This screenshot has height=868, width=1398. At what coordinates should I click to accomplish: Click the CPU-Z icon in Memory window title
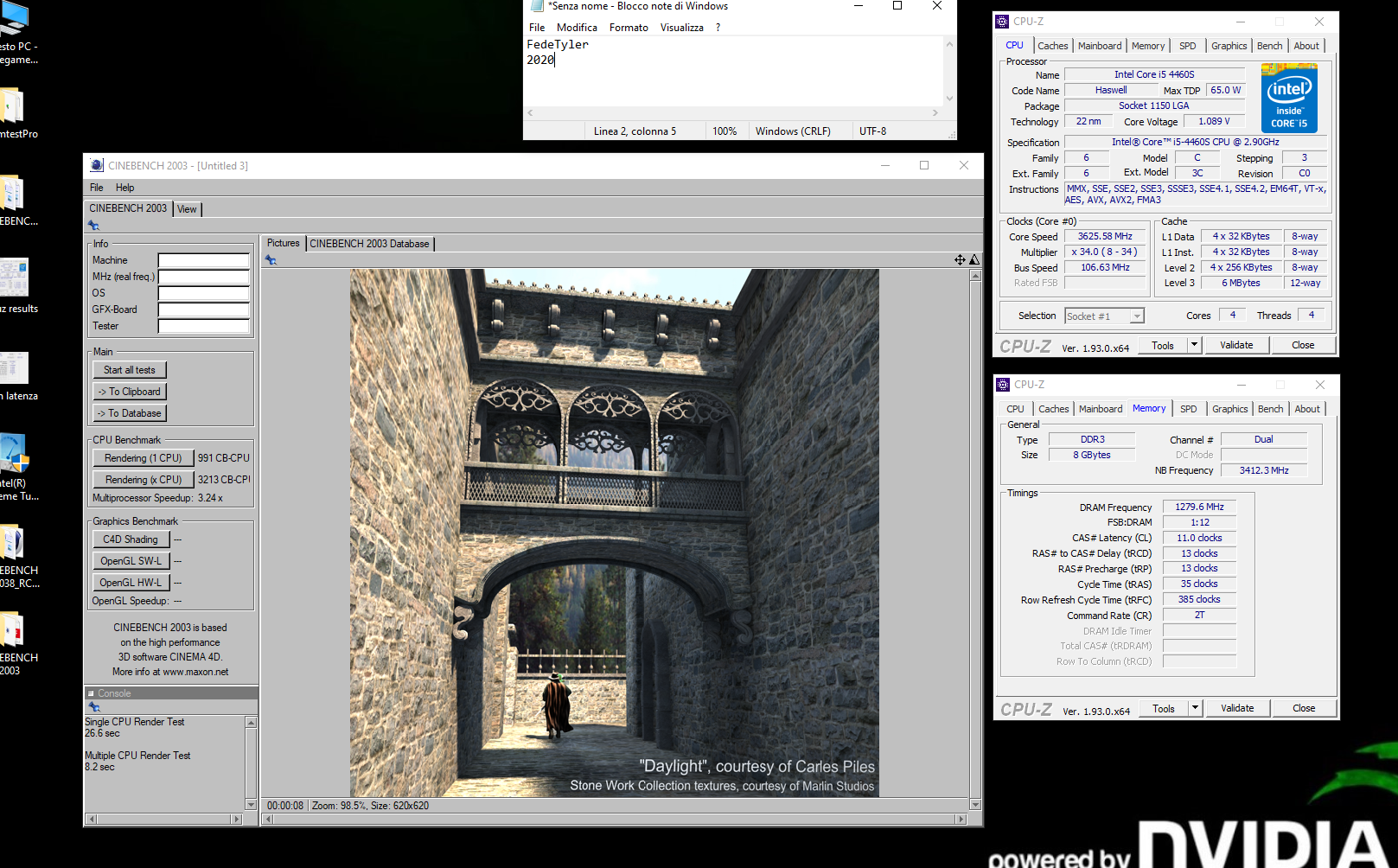click(1003, 385)
